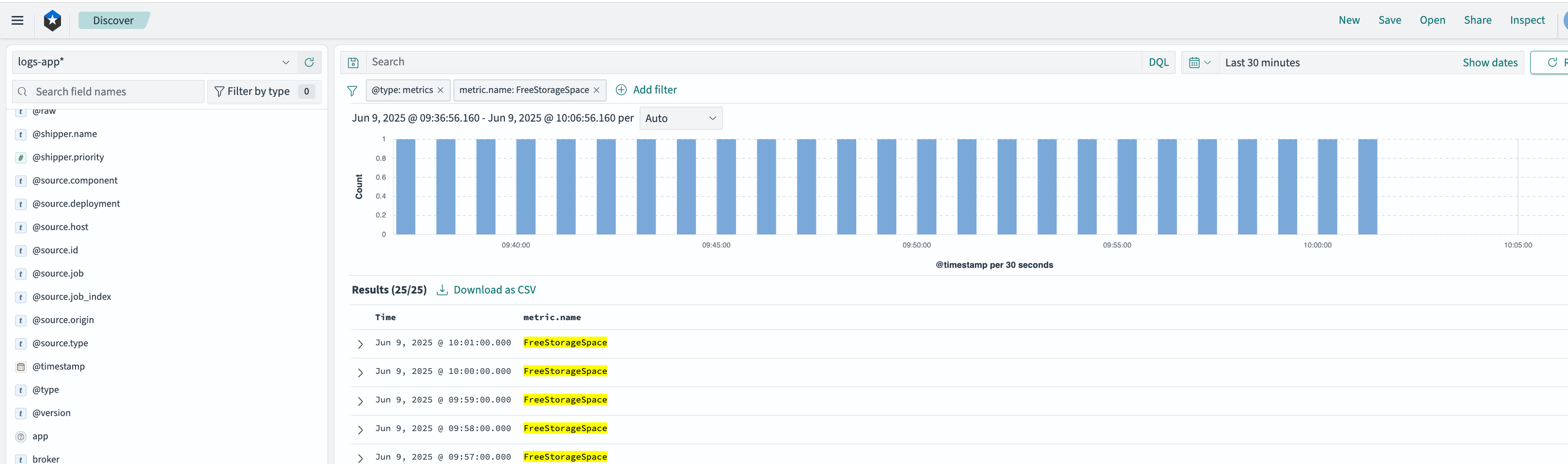Click the highlighted FreeStorageSpace value at 10:01:00
Viewport: 1568px width, 464px height.
[x=565, y=342]
